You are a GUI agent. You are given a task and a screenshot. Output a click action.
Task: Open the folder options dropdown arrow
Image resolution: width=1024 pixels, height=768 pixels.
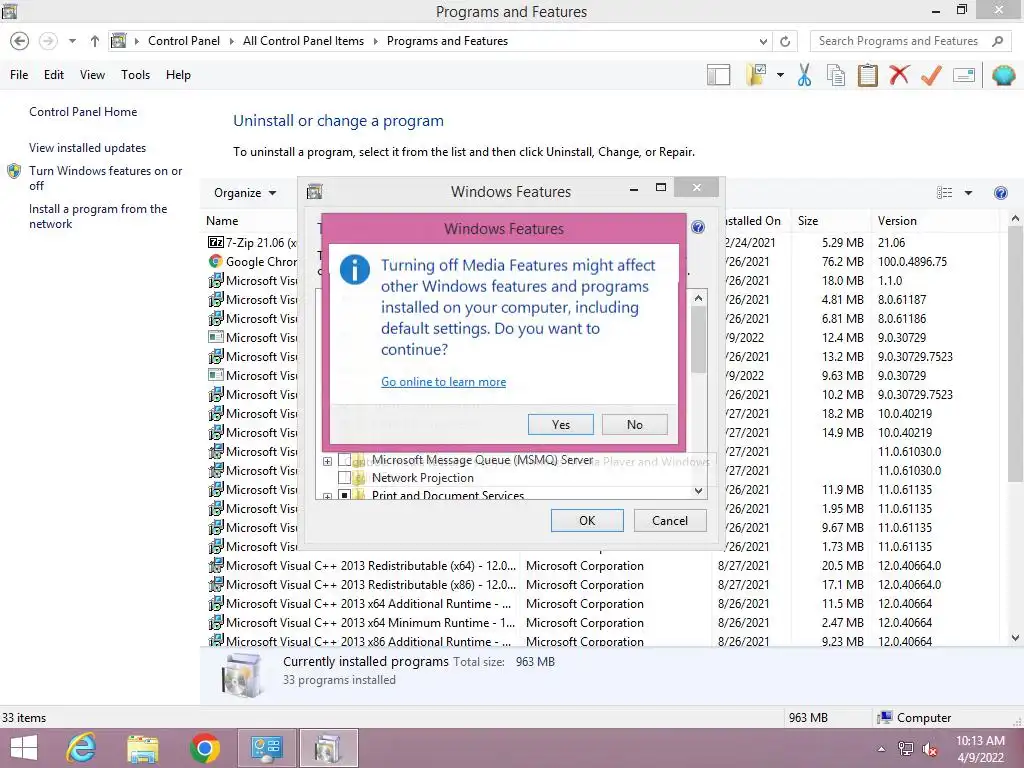(780, 75)
